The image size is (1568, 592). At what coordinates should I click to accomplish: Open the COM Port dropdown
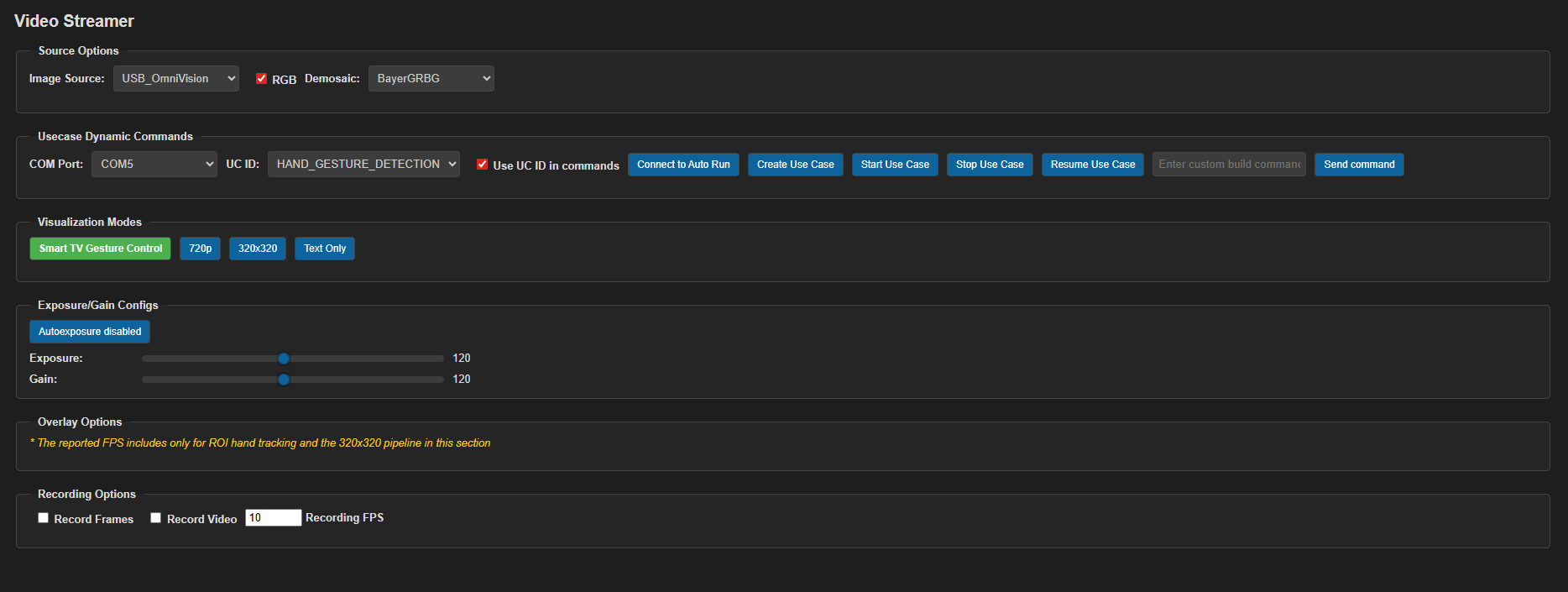[154, 165]
